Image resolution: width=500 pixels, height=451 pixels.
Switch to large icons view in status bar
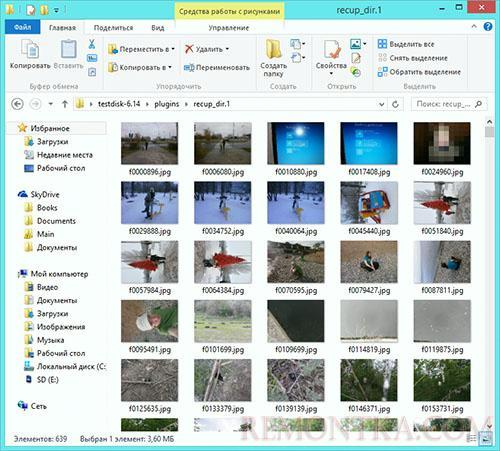click(x=485, y=438)
